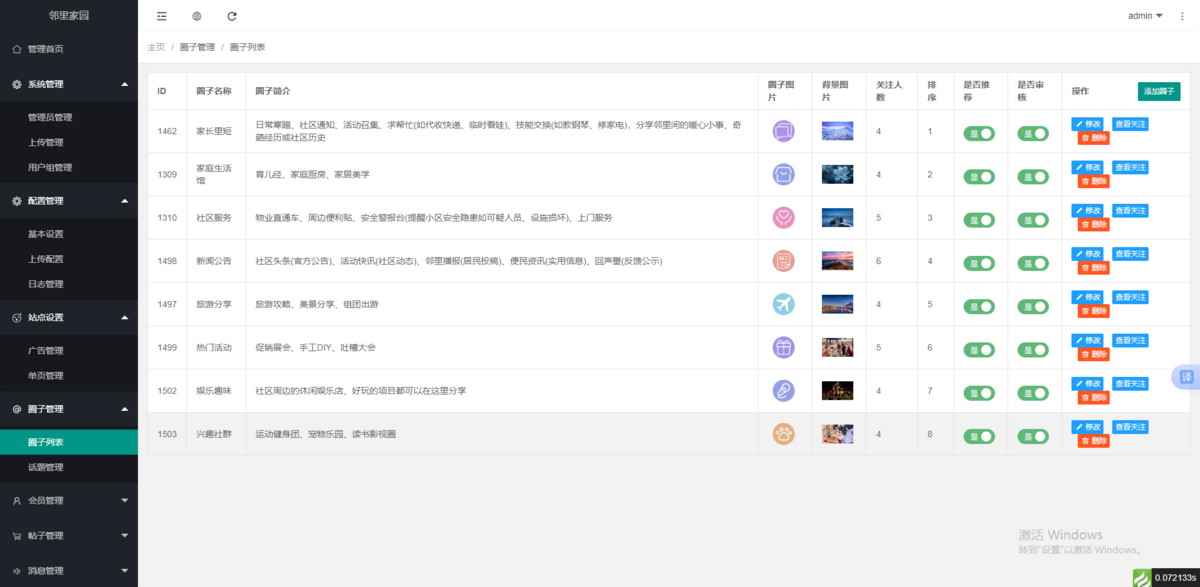
Task: Open 家庭生活馆 background image thumbnail
Action: click(837, 174)
